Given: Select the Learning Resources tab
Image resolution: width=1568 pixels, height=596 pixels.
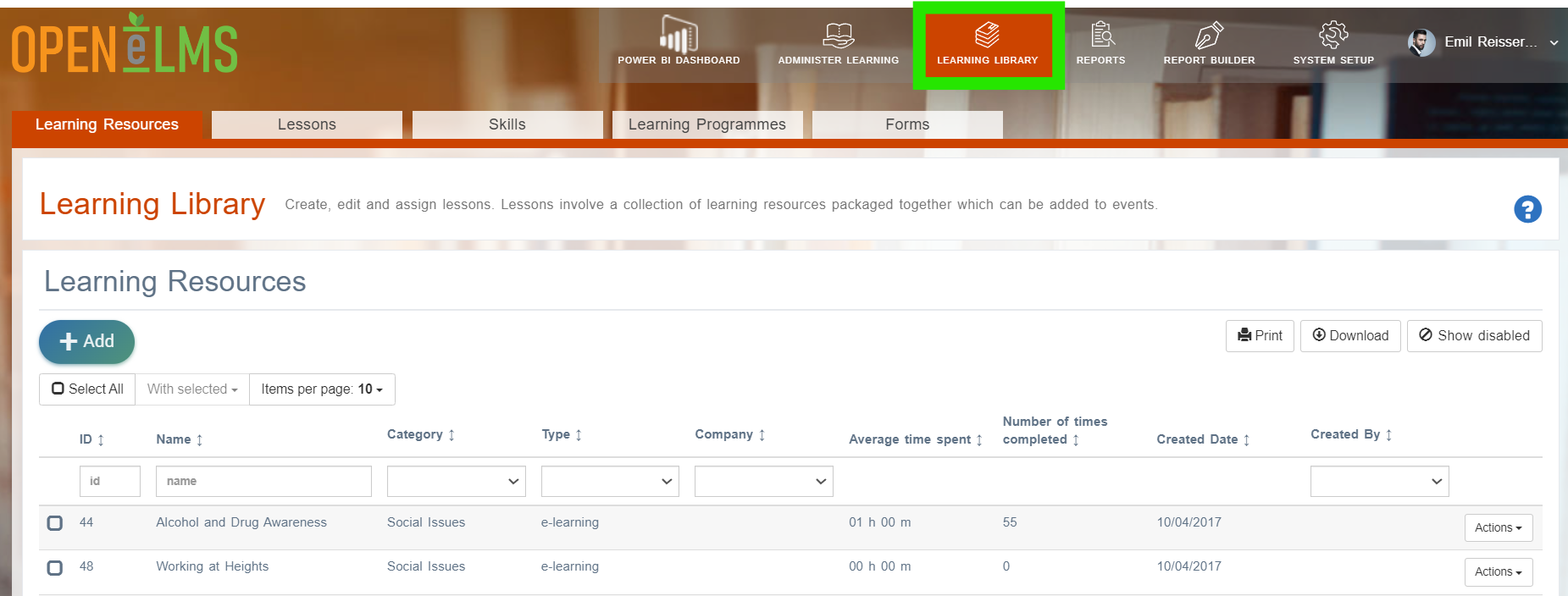Looking at the screenshot, I should tap(107, 124).
